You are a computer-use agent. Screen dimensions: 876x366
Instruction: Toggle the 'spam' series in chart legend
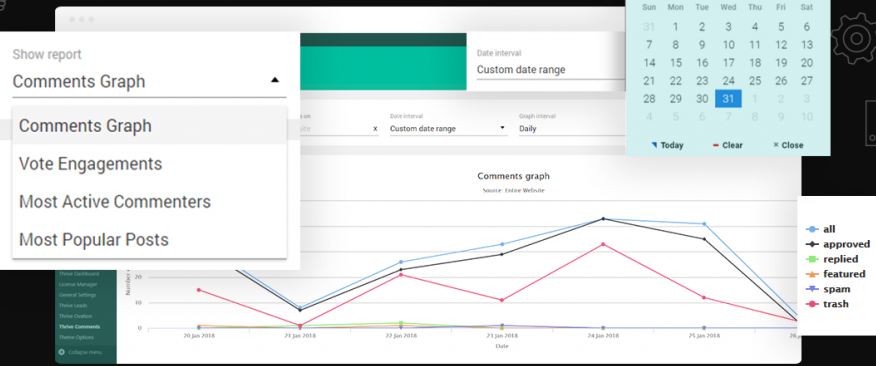(828, 289)
